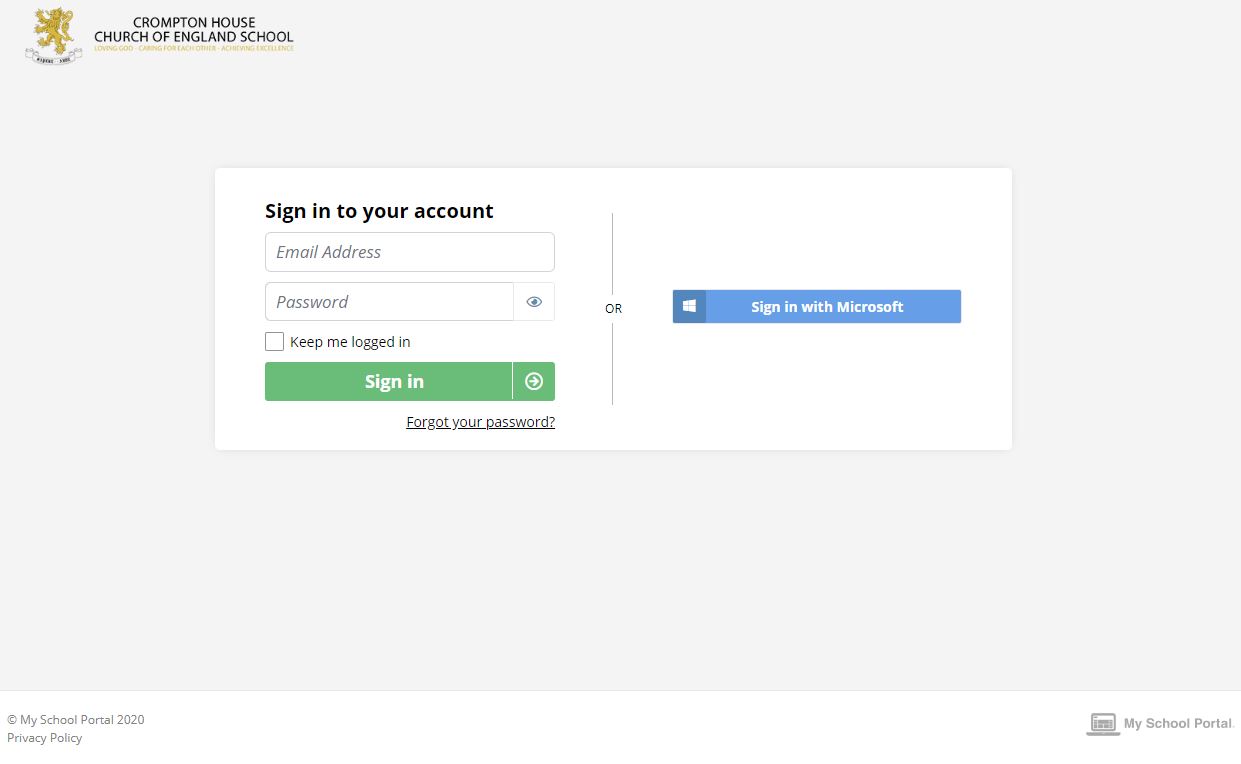1241x764 pixels.
Task: Click the Windows logo on Microsoft button
Action: [689, 307]
